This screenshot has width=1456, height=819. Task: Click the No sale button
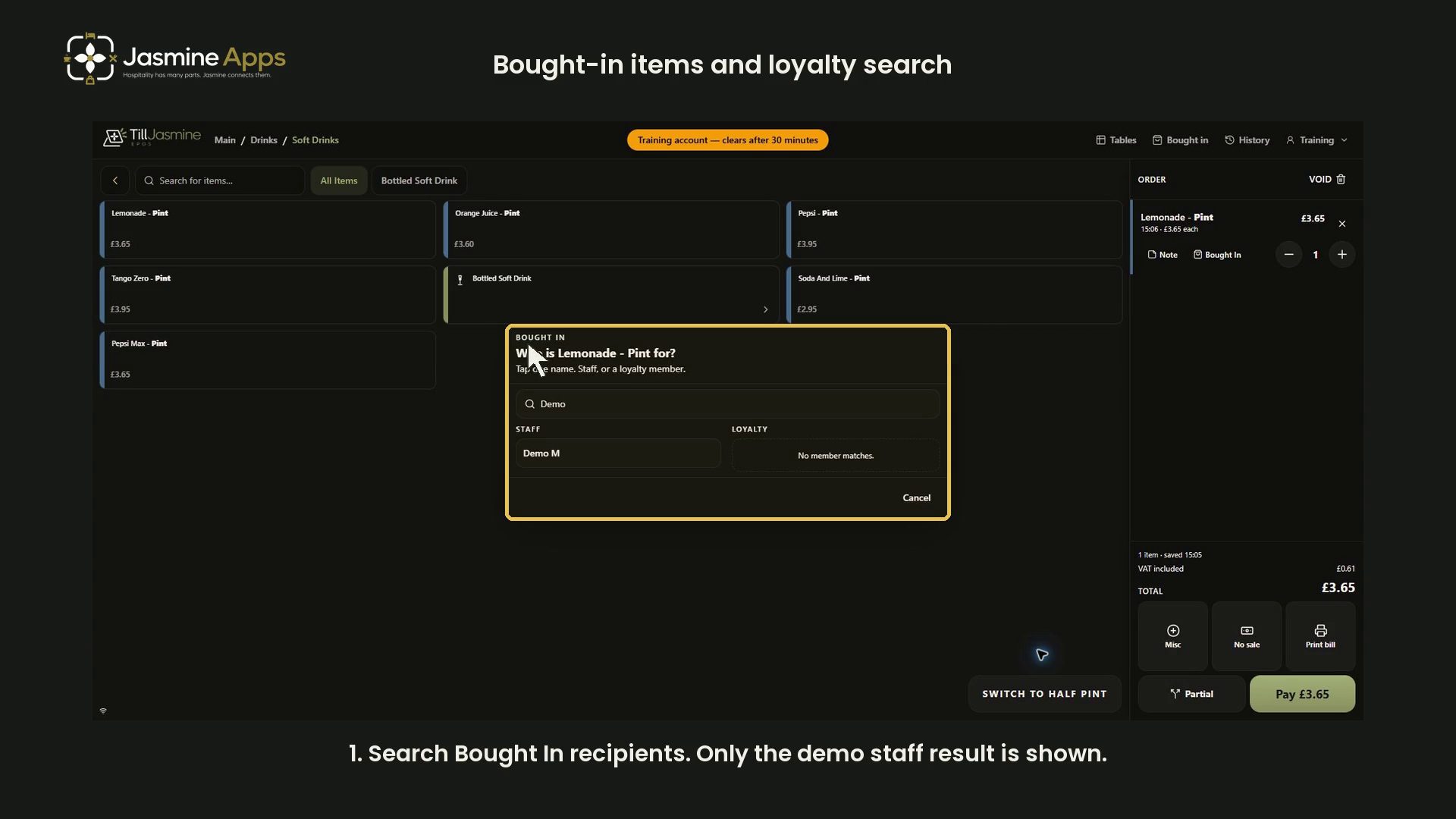pos(1247,636)
